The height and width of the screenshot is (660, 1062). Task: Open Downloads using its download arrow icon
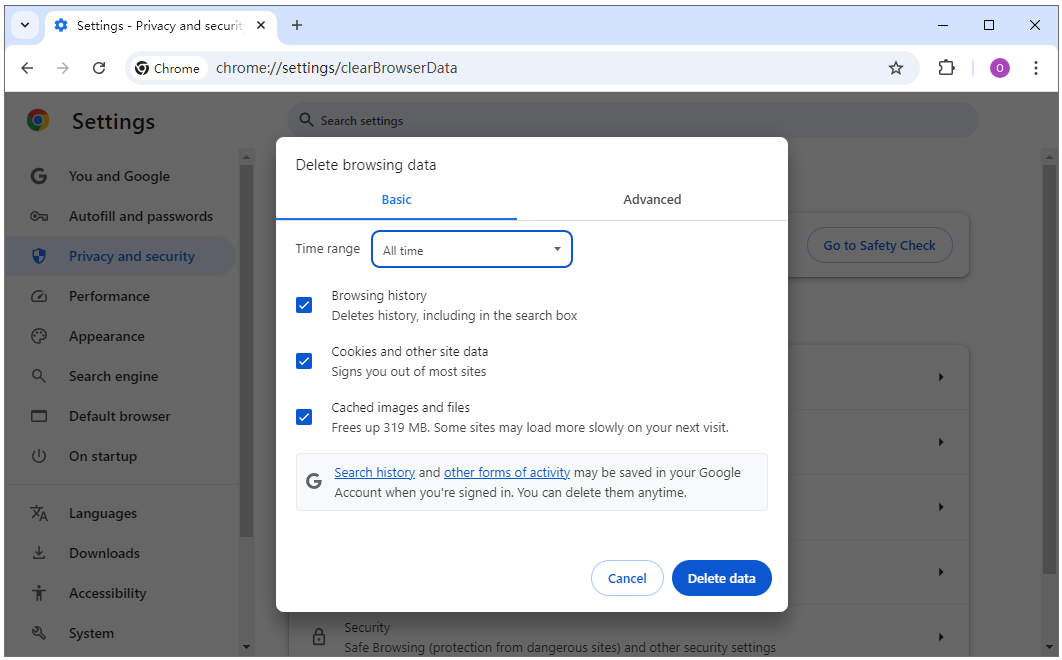38,553
